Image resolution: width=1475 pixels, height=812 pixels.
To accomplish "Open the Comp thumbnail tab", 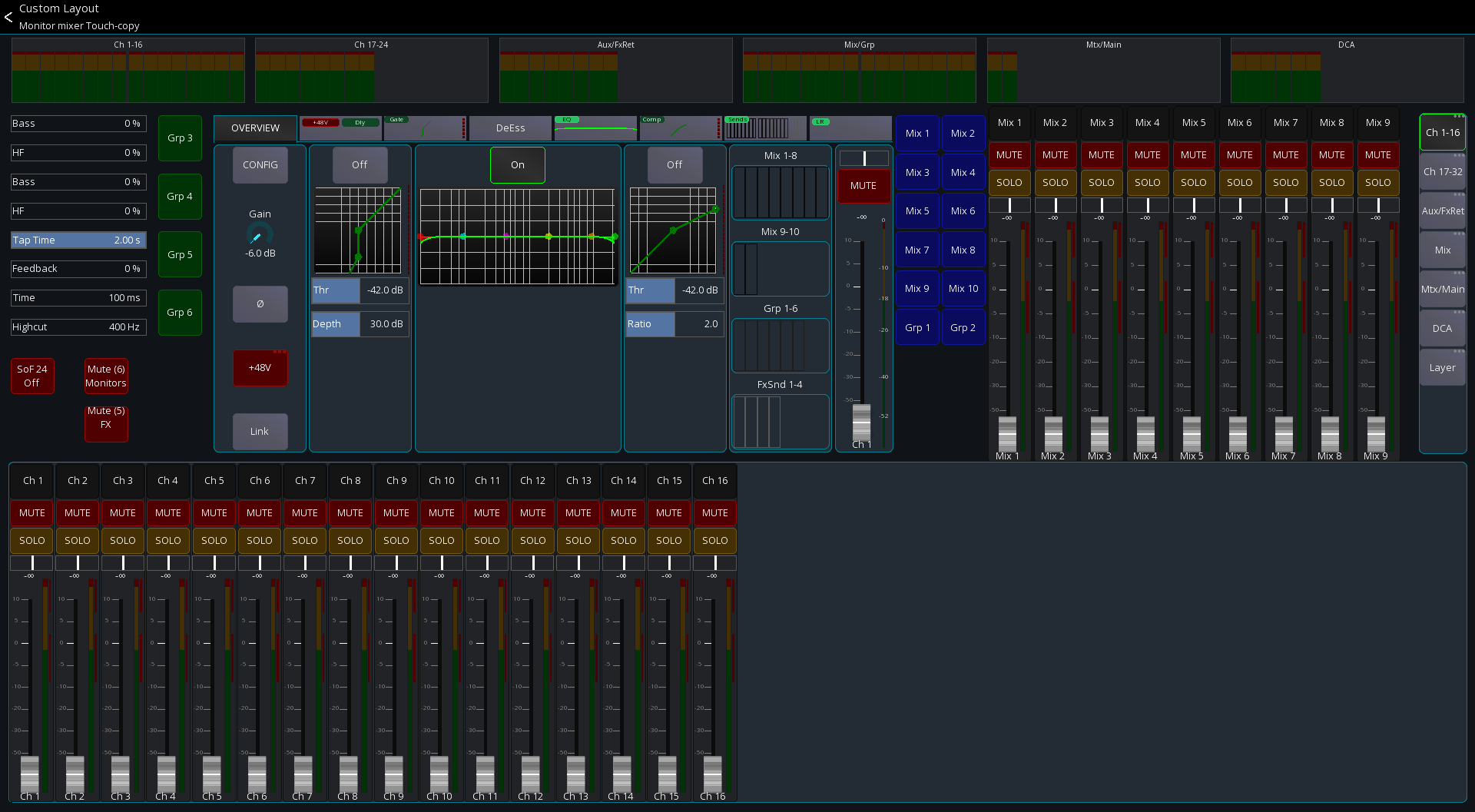I will [680, 128].
